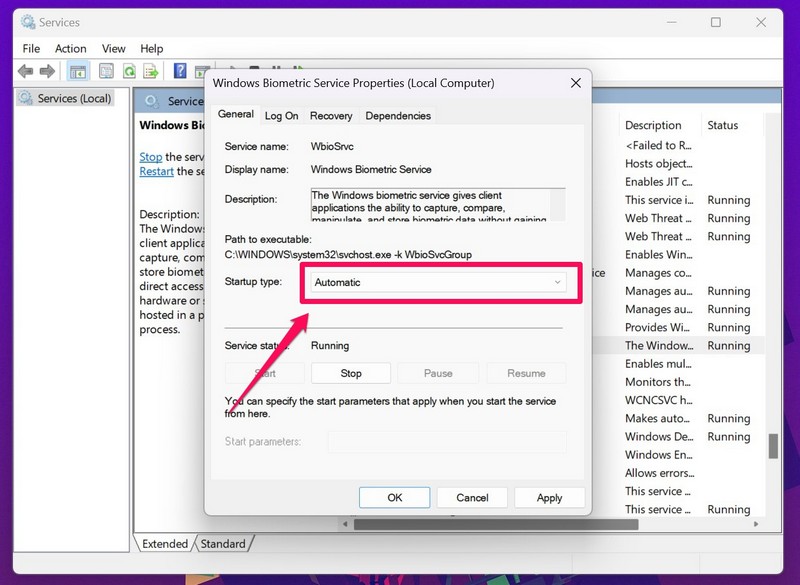Screen dimensions: 800x585
Task: Switch to the Log On tab
Action: click(x=281, y=116)
